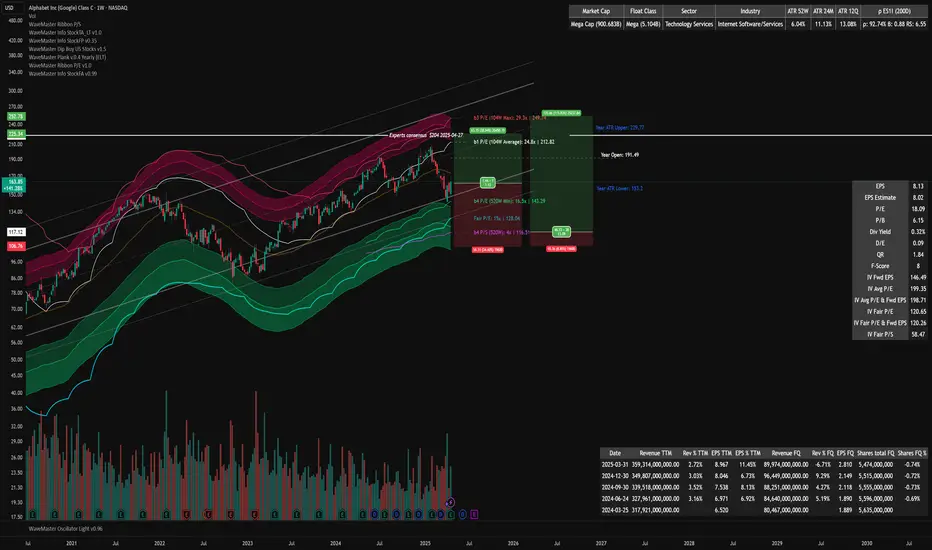Image resolution: width=932 pixels, height=550 pixels.
Task: Click the b4 P/S (520W) label
Action: (x=502, y=232)
